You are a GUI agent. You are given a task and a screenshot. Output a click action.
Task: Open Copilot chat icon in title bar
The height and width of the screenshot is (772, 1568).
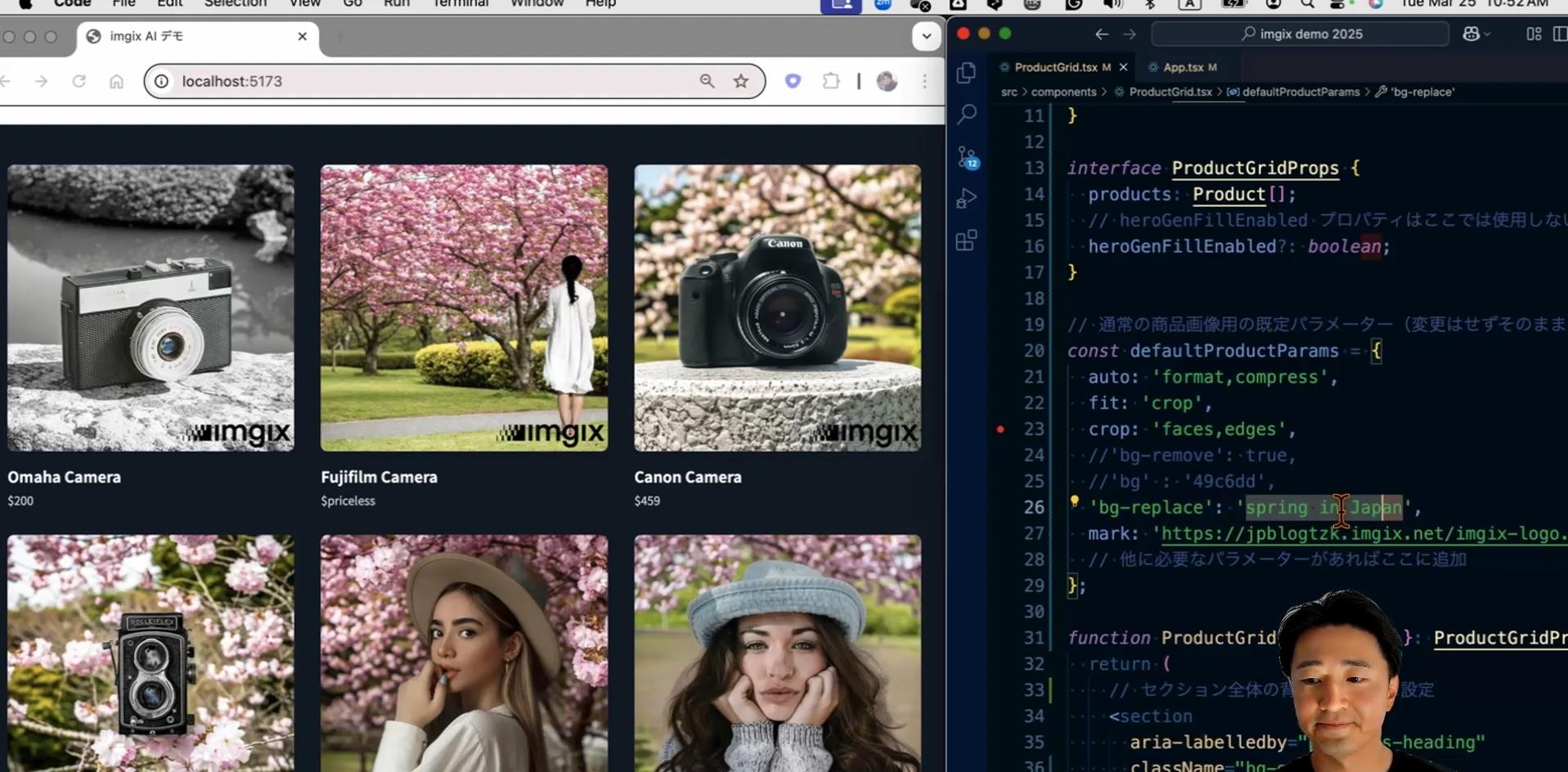[x=1471, y=34]
